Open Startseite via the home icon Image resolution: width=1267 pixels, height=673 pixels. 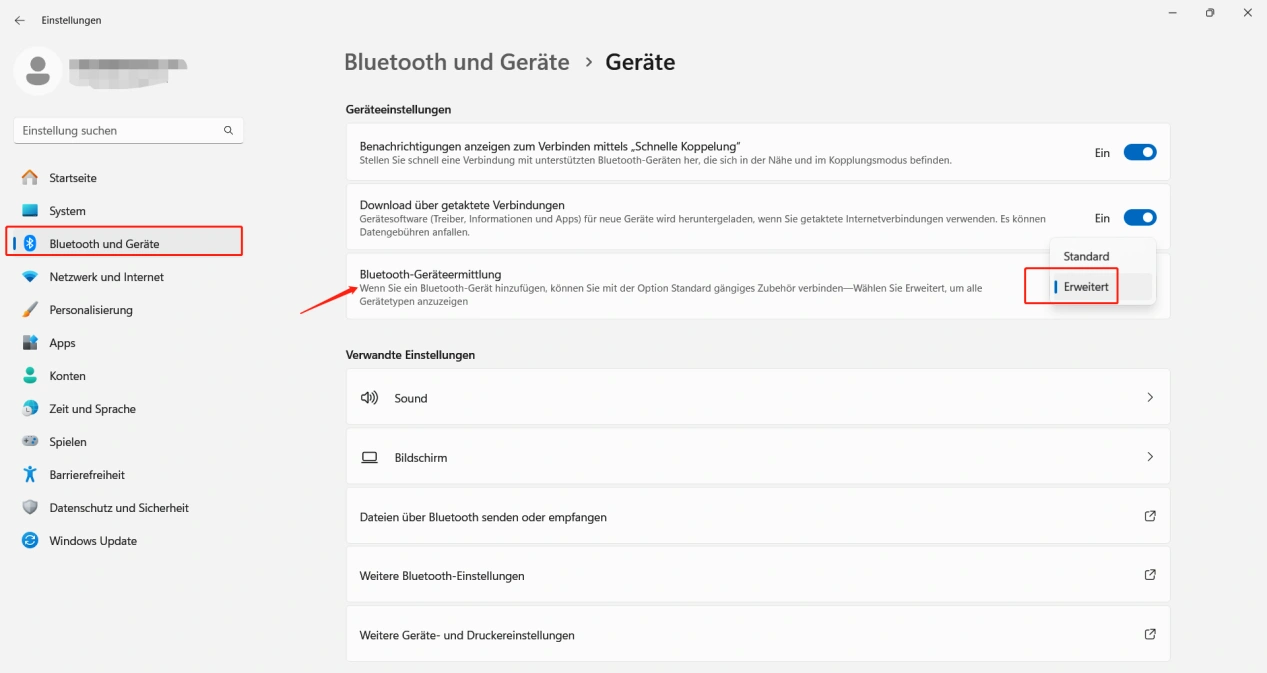coord(30,178)
